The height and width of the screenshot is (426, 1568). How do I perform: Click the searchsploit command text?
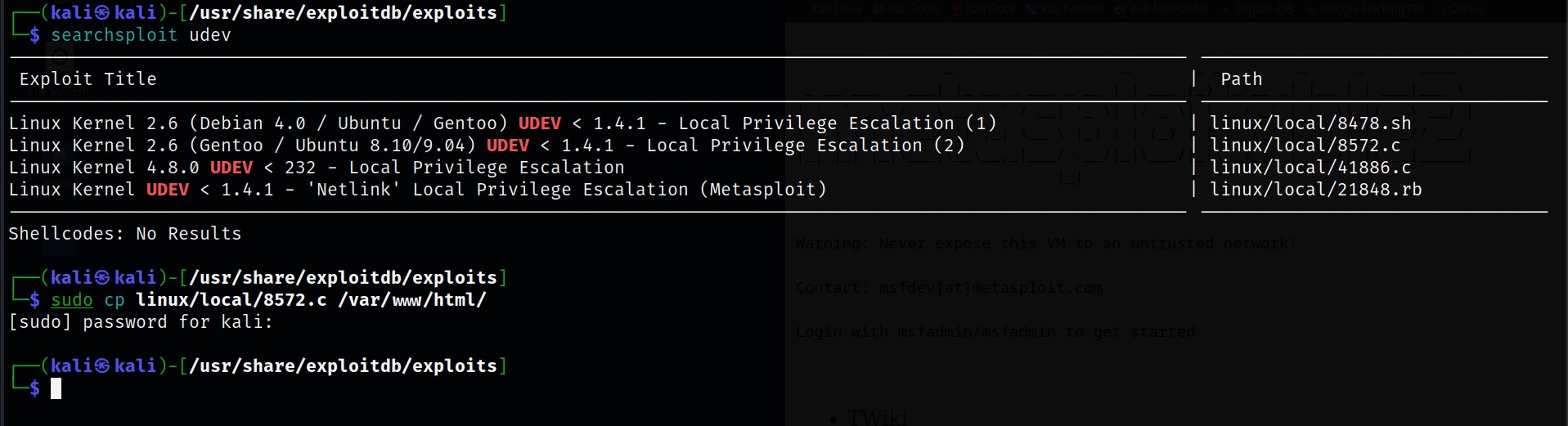(x=114, y=34)
